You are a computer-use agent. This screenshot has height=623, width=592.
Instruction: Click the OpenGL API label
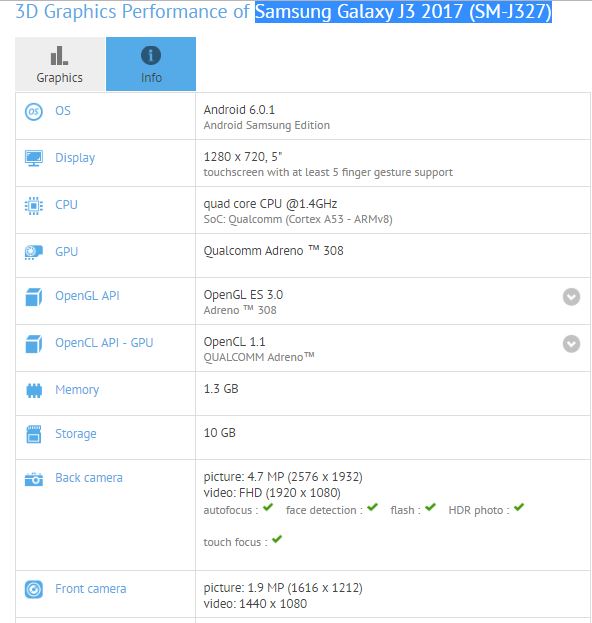pyautogui.click(x=87, y=296)
